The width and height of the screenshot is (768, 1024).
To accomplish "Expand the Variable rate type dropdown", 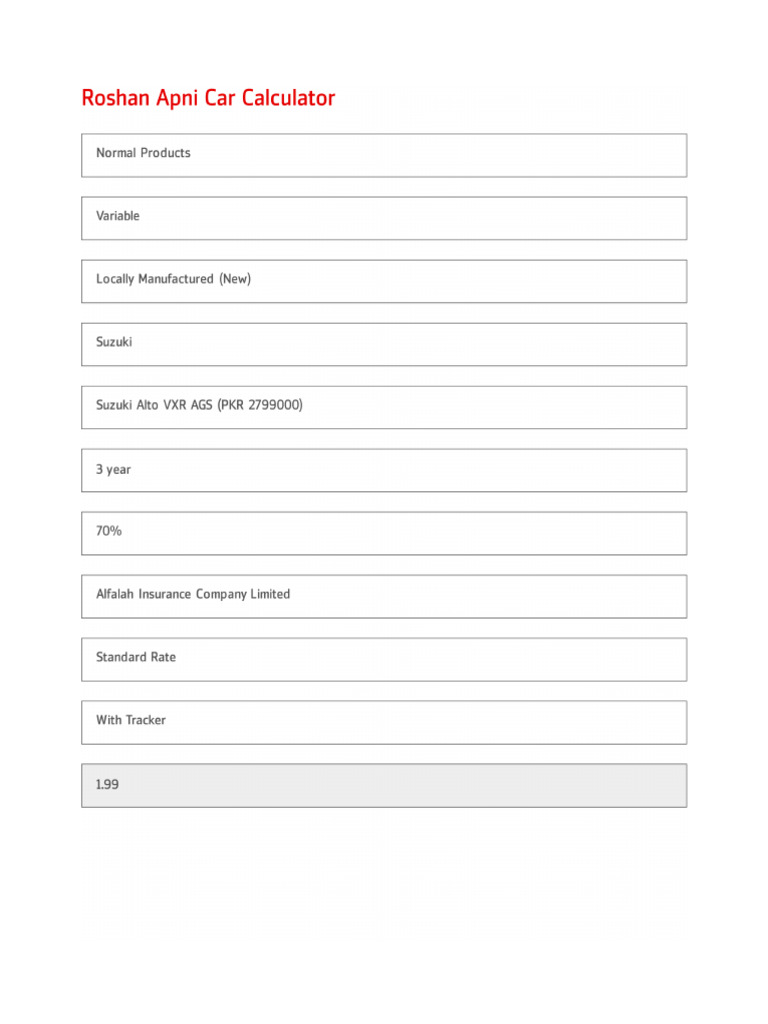I will [384, 218].
